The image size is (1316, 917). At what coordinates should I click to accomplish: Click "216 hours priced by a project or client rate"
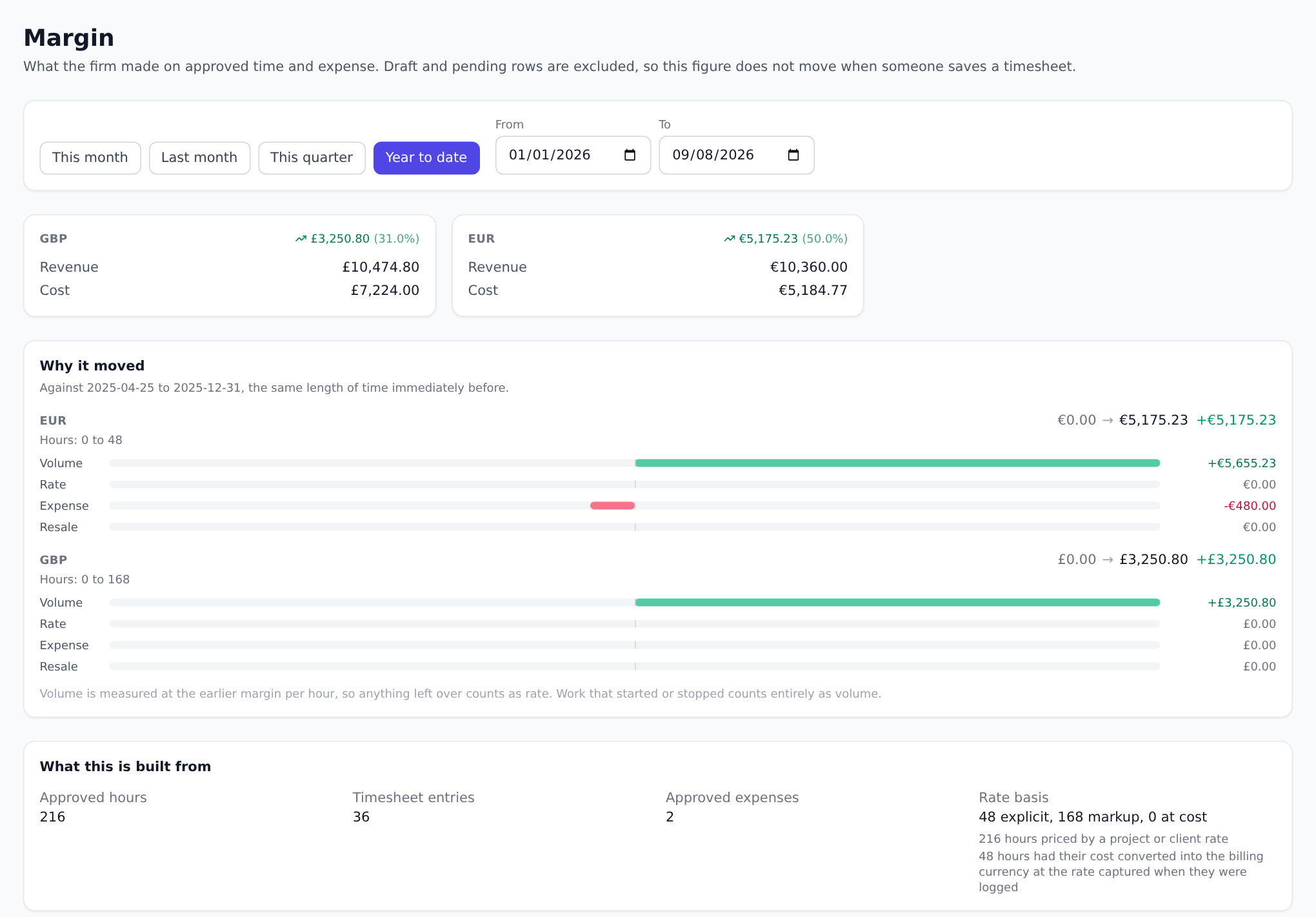(x=1103, y=839)
